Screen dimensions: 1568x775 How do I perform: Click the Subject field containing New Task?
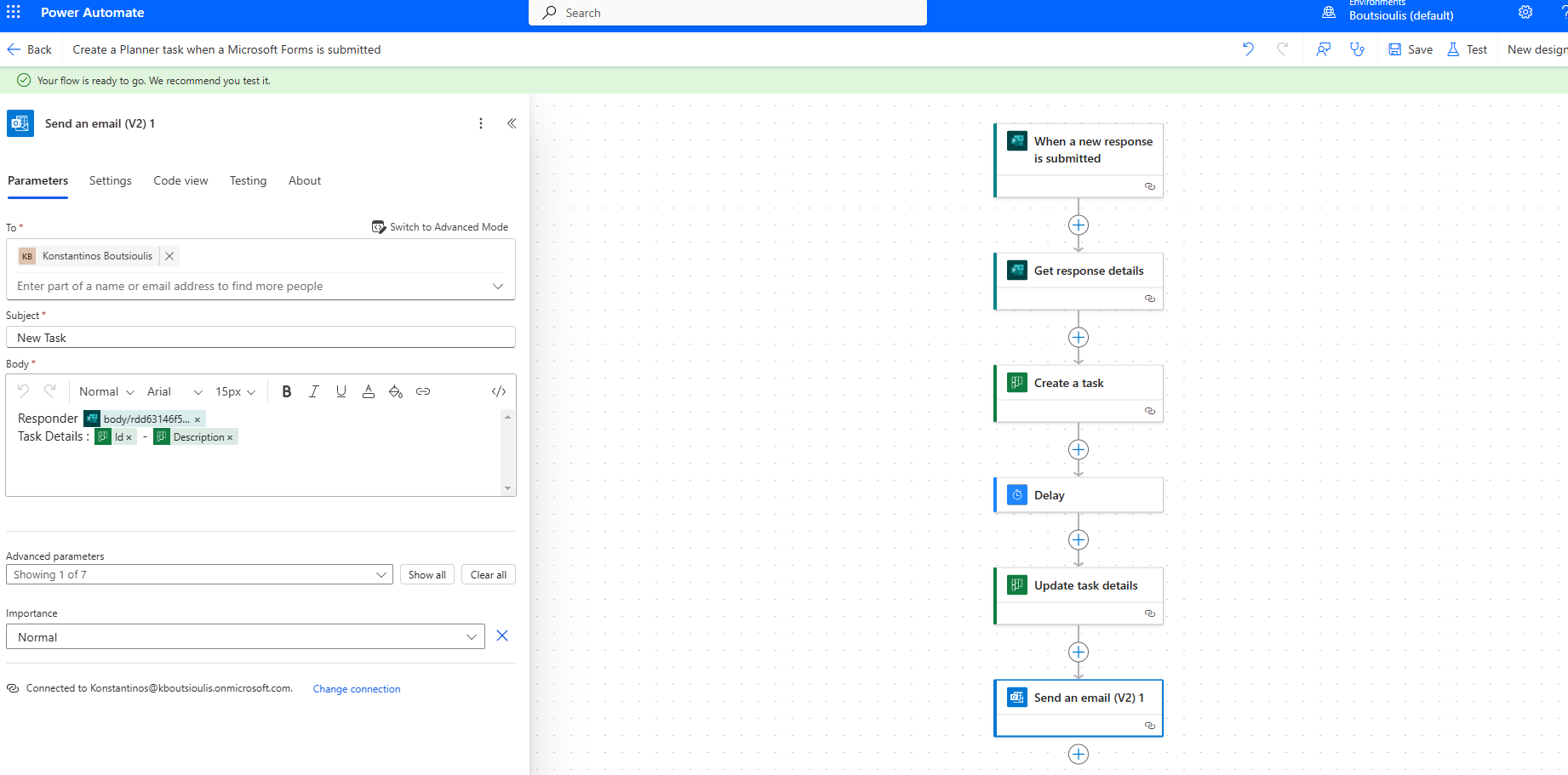click(x=260, y=338)
